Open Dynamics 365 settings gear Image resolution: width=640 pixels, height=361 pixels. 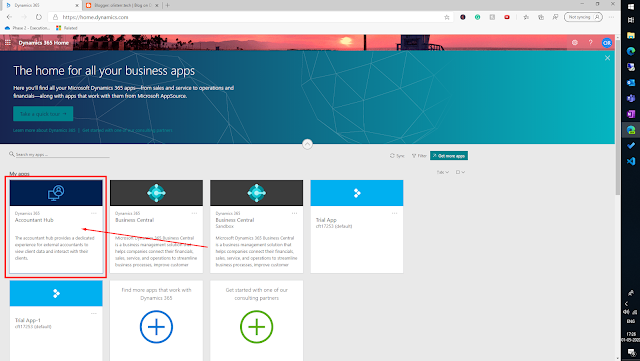(x=575, y=42)
